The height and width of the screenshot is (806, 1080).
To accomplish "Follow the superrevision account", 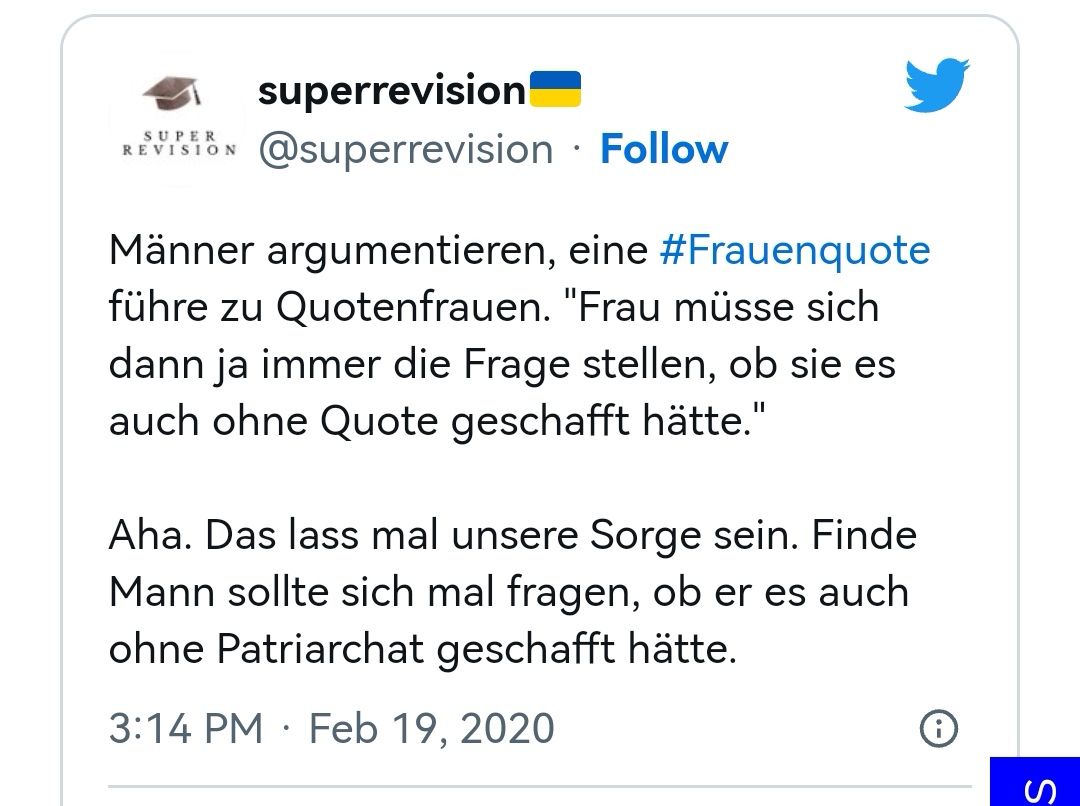I will click(663, 149).
